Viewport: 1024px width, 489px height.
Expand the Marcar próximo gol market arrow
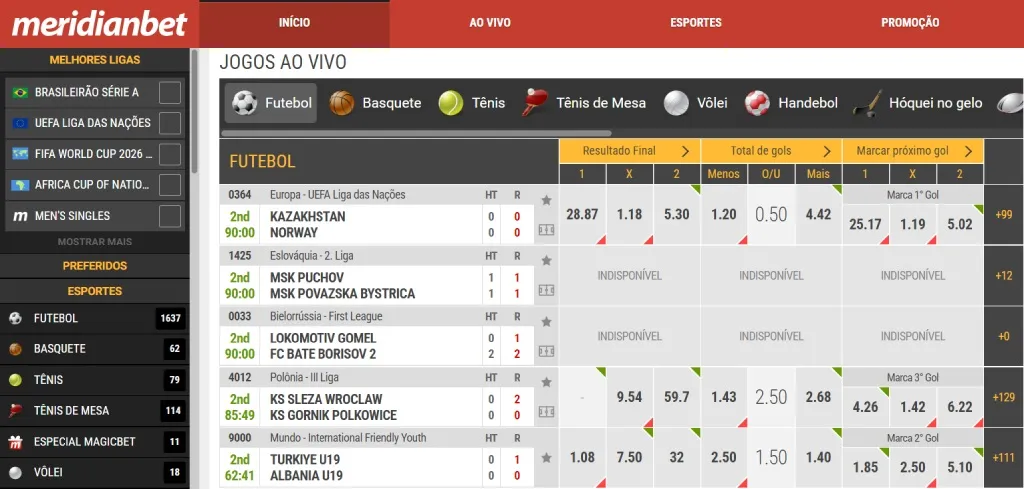968,151
